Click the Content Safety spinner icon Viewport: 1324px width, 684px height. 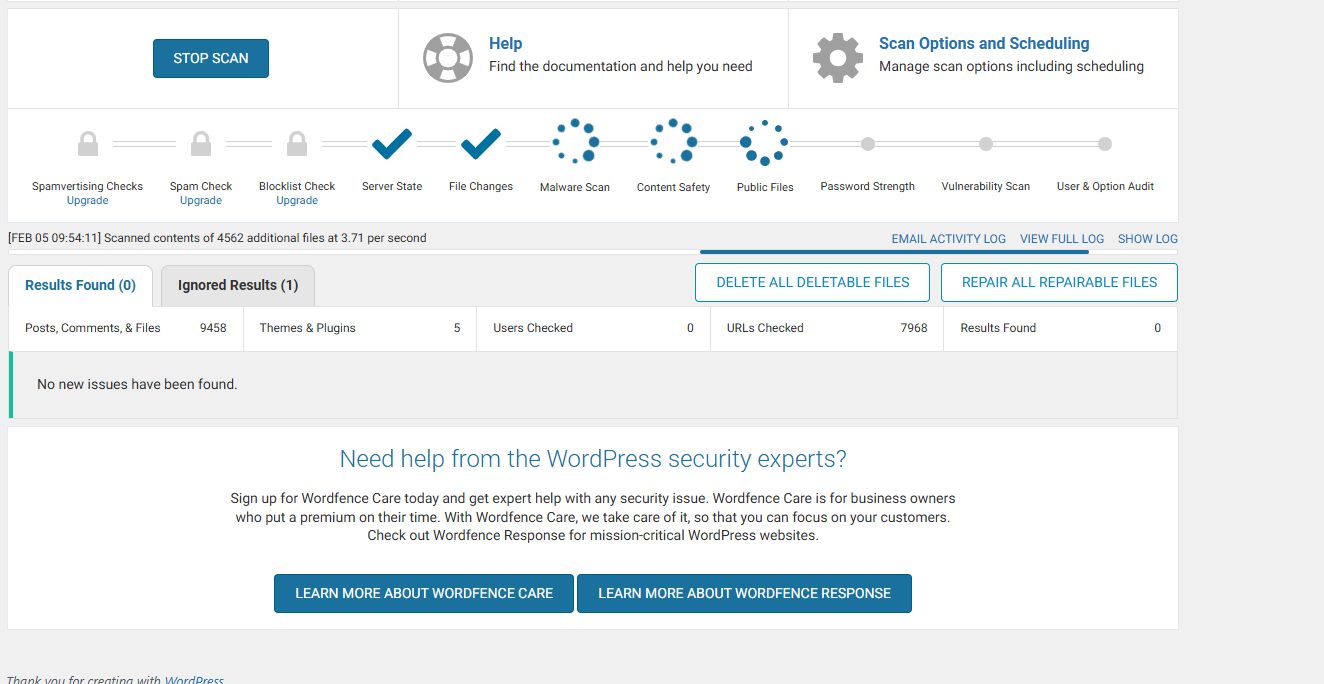tap(673, 142)
